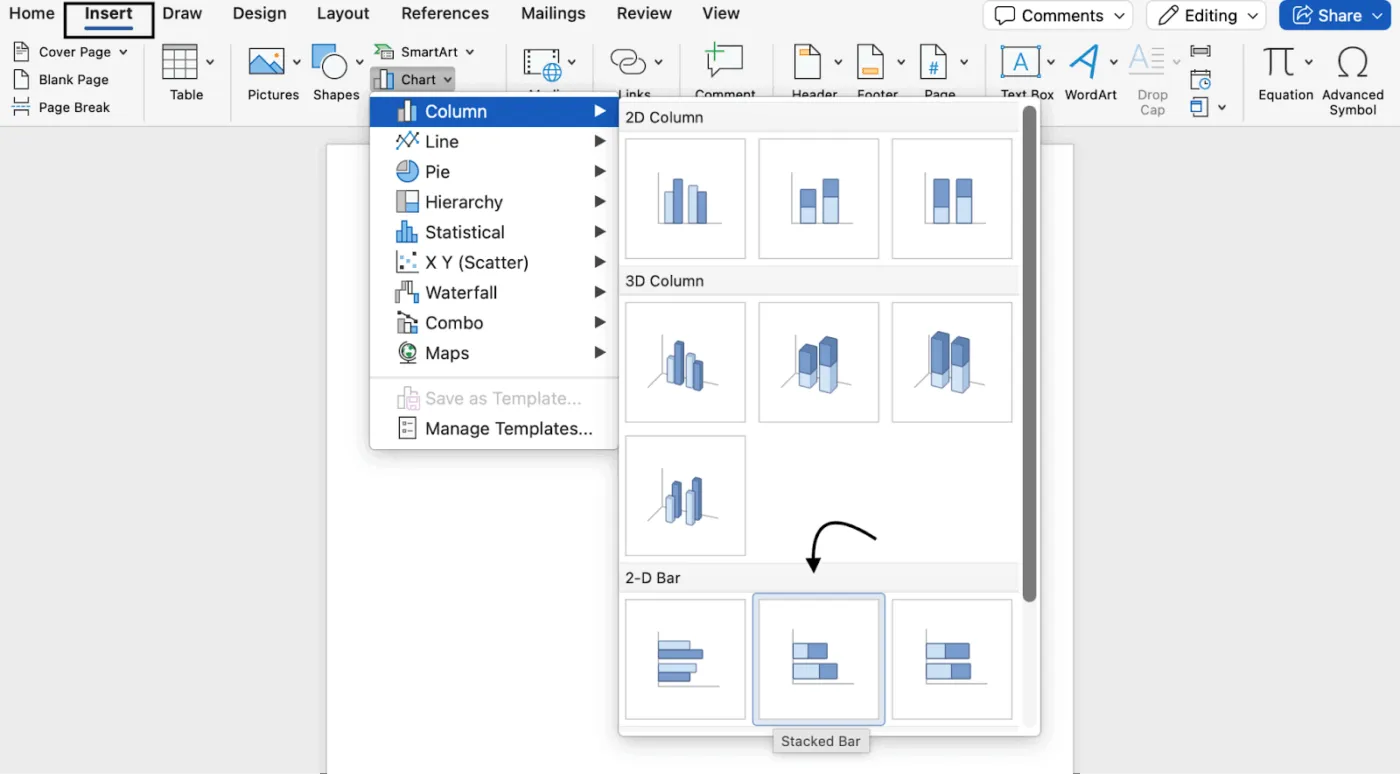Expand the Shapes dropdown arrow

pyautogui.click(x=359, y=62)
